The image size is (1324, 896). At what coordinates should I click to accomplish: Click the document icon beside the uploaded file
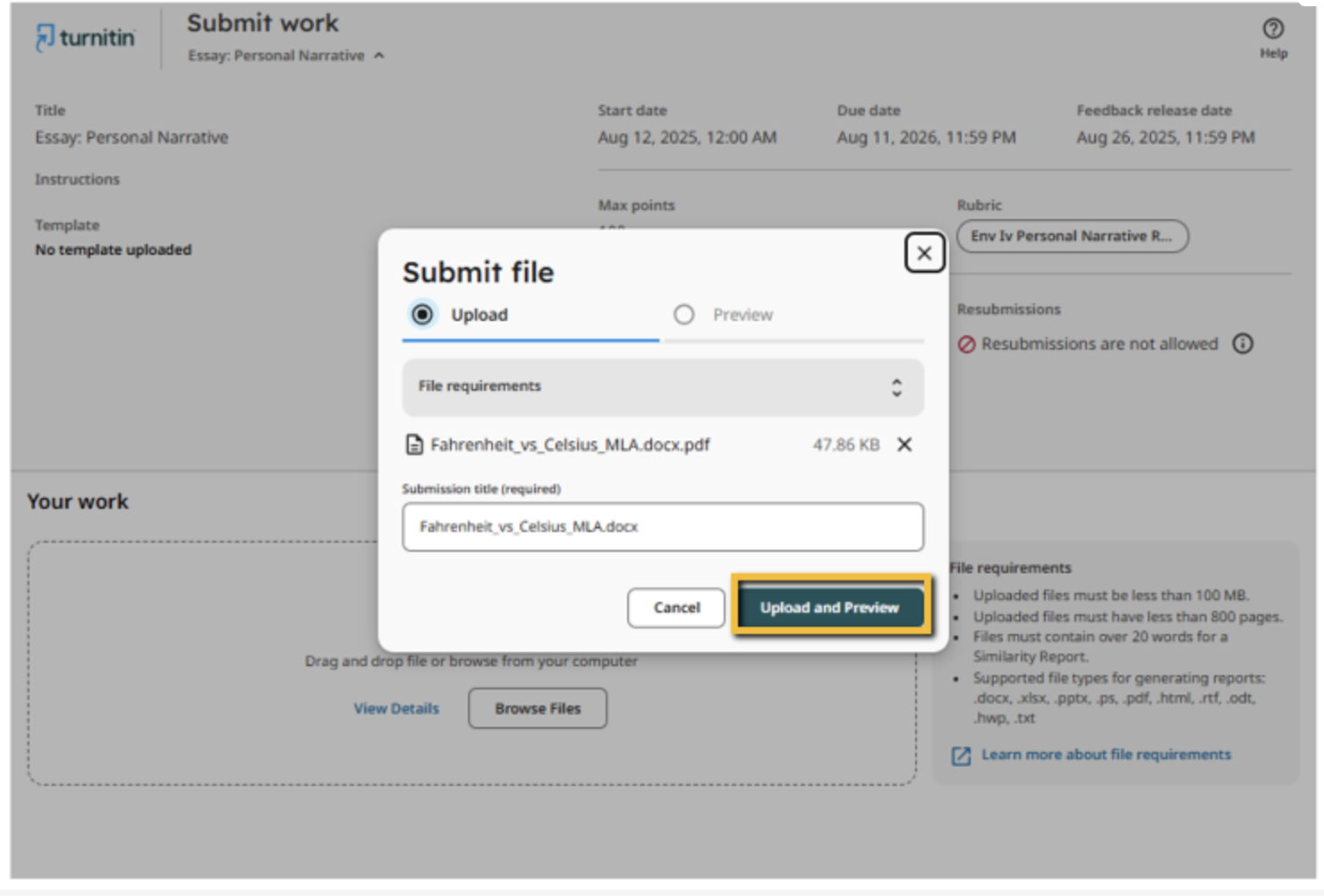pyautogui.click(x=414, y=444)
